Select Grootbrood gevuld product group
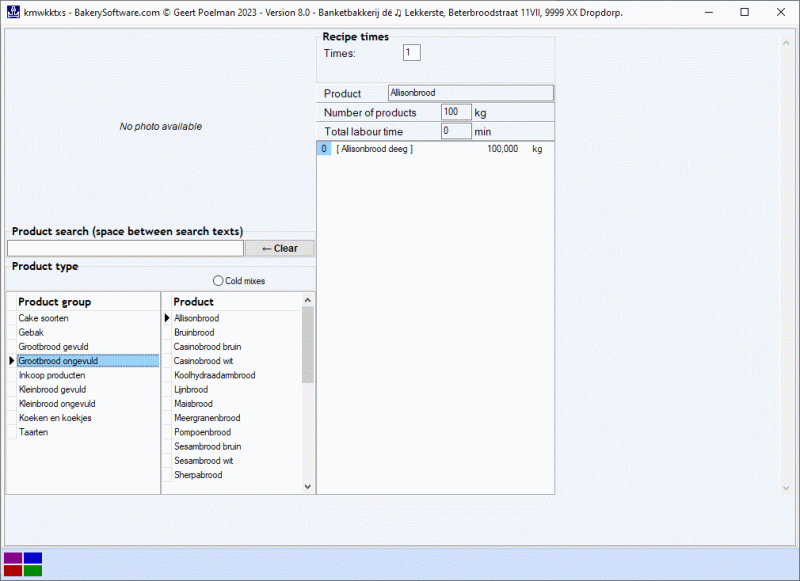The image size is (800, 581). click(x=55, y=346)
